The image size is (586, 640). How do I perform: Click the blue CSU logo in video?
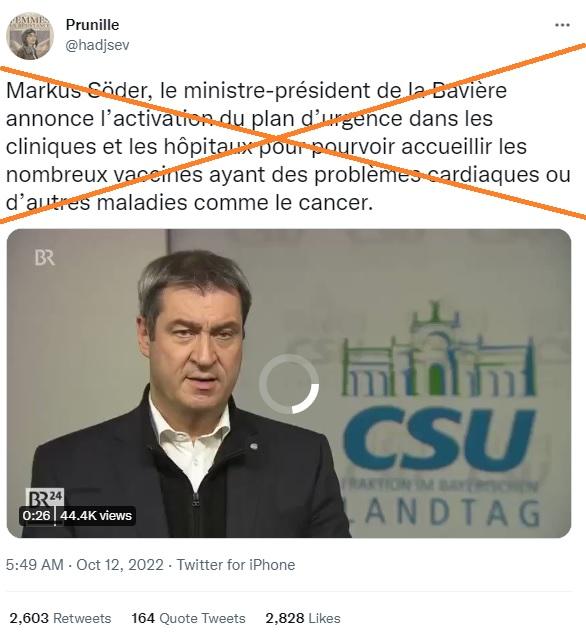(439, 439)
